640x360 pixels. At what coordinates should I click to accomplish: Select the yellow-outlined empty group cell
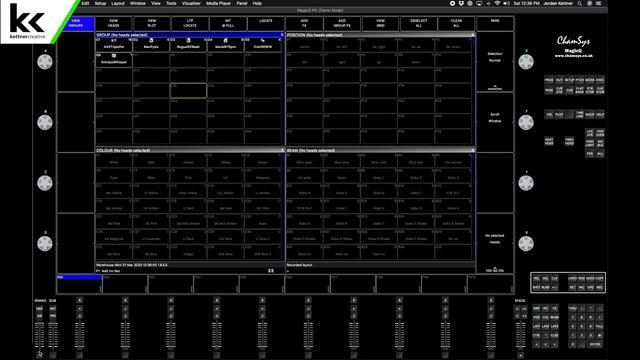[x=188, y=91]
